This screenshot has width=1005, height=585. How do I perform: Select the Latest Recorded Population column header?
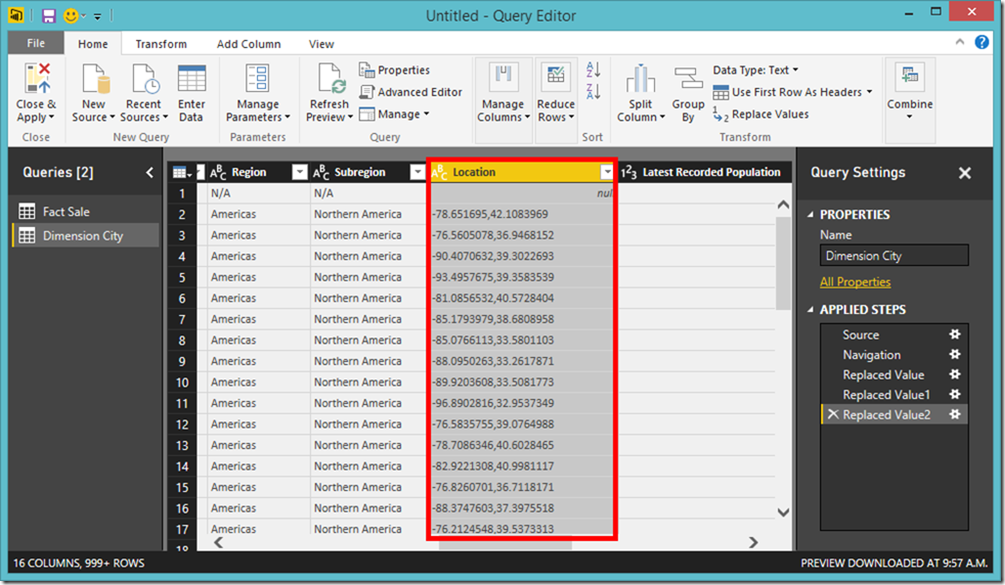[x=704, y=172]
